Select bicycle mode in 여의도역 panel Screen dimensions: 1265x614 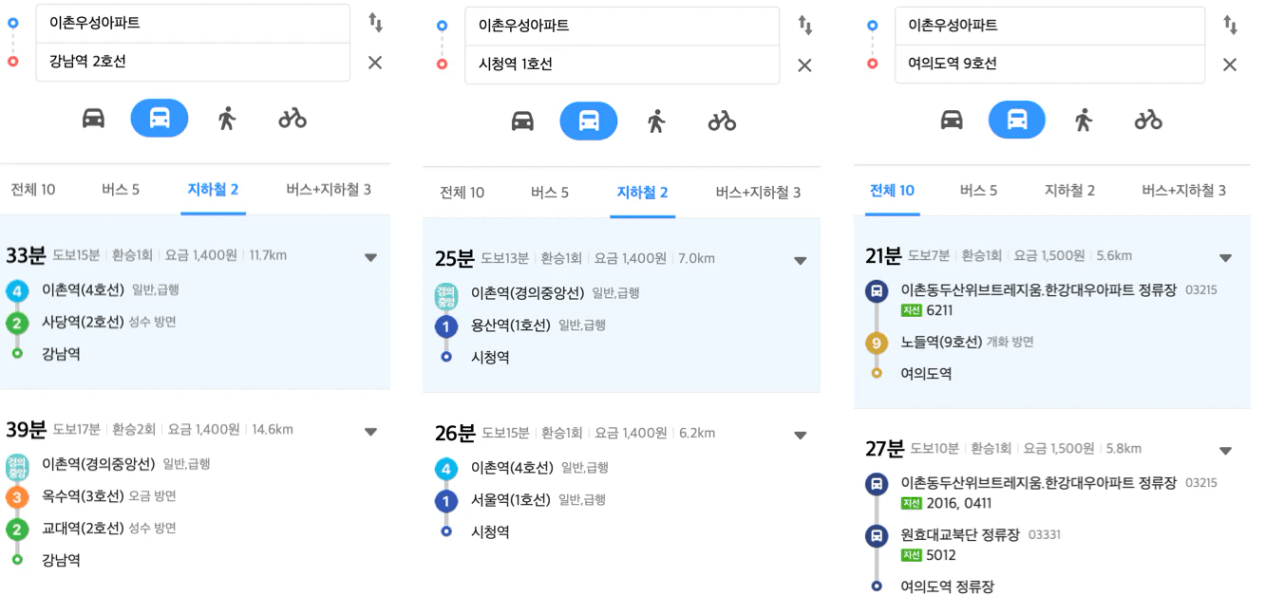point(1148,120)
